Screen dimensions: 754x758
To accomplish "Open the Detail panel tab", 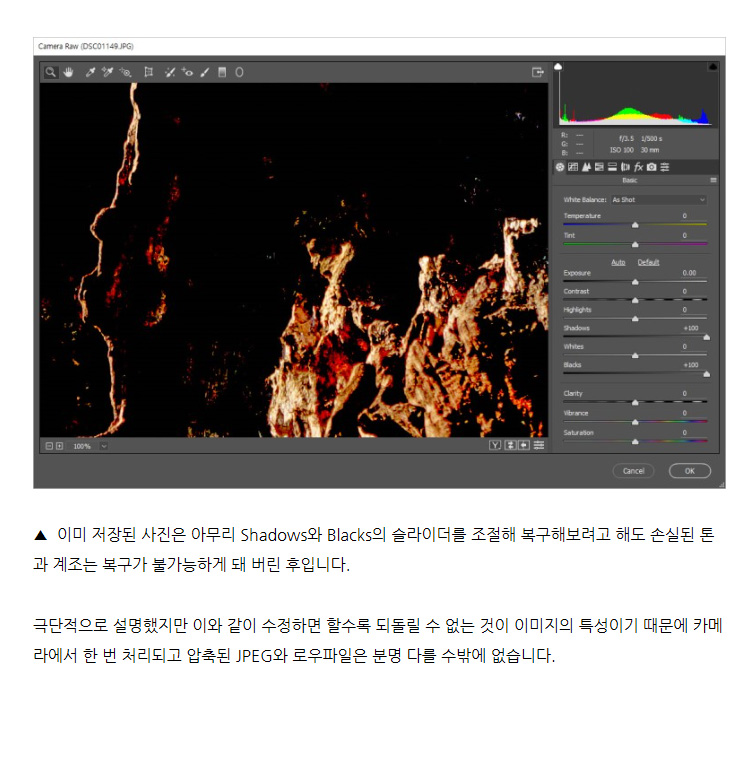I will coord(586,167).
